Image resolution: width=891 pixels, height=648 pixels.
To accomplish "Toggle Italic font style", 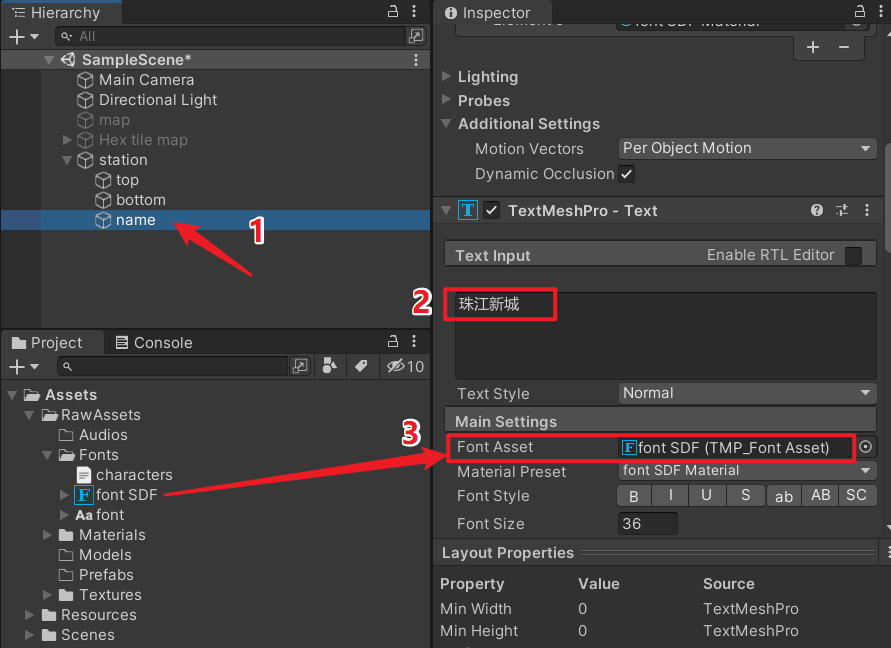I will pos(671,496).
